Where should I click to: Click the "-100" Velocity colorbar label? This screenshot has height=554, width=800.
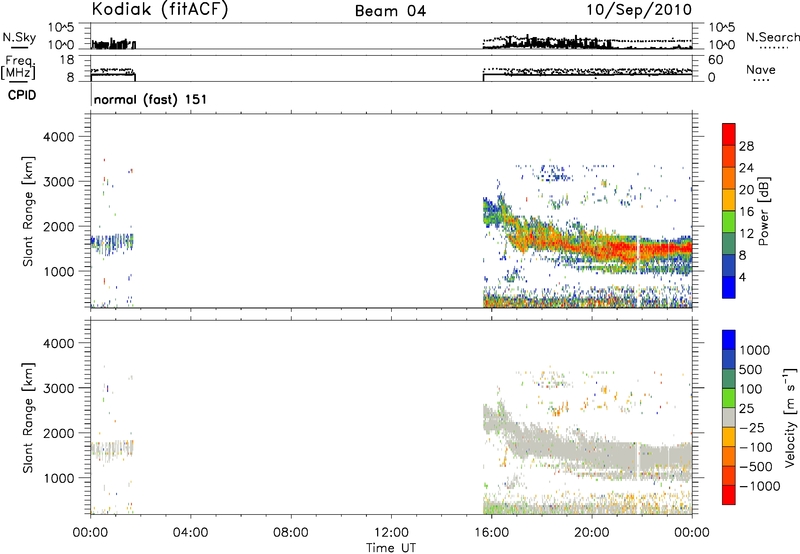click(756, 447)
